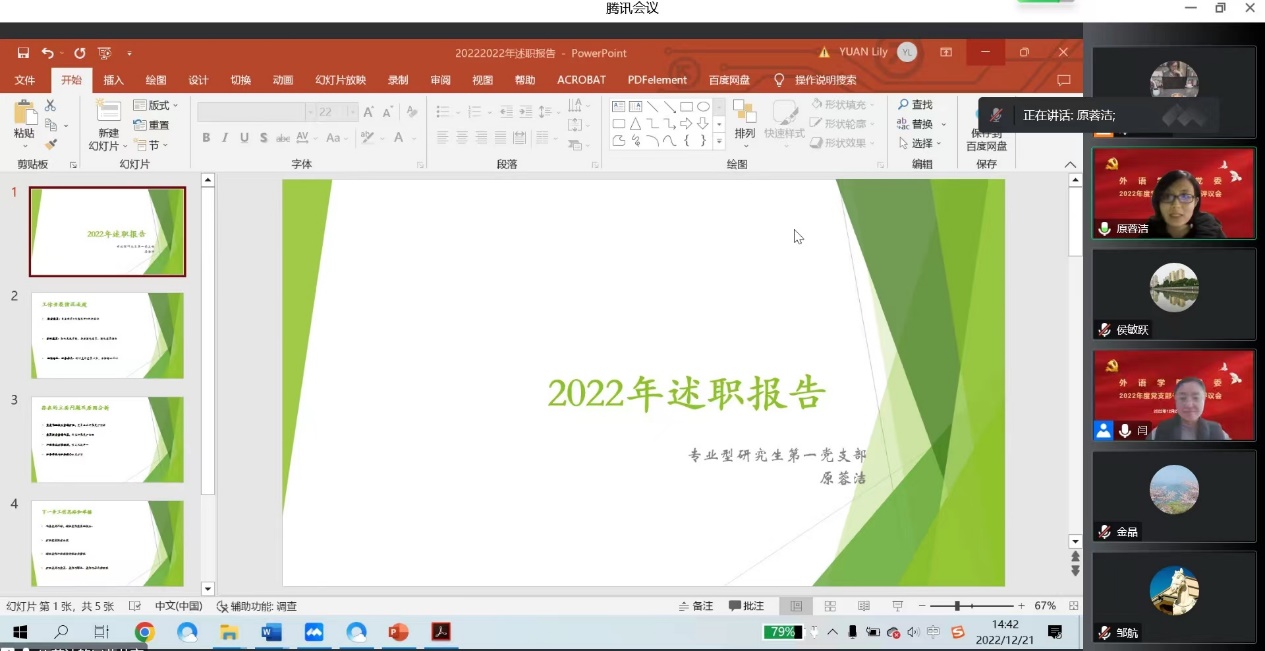Click the zoom slider in status bar
This screenshot has width=1265, height=651.
[x=958, y=606]
